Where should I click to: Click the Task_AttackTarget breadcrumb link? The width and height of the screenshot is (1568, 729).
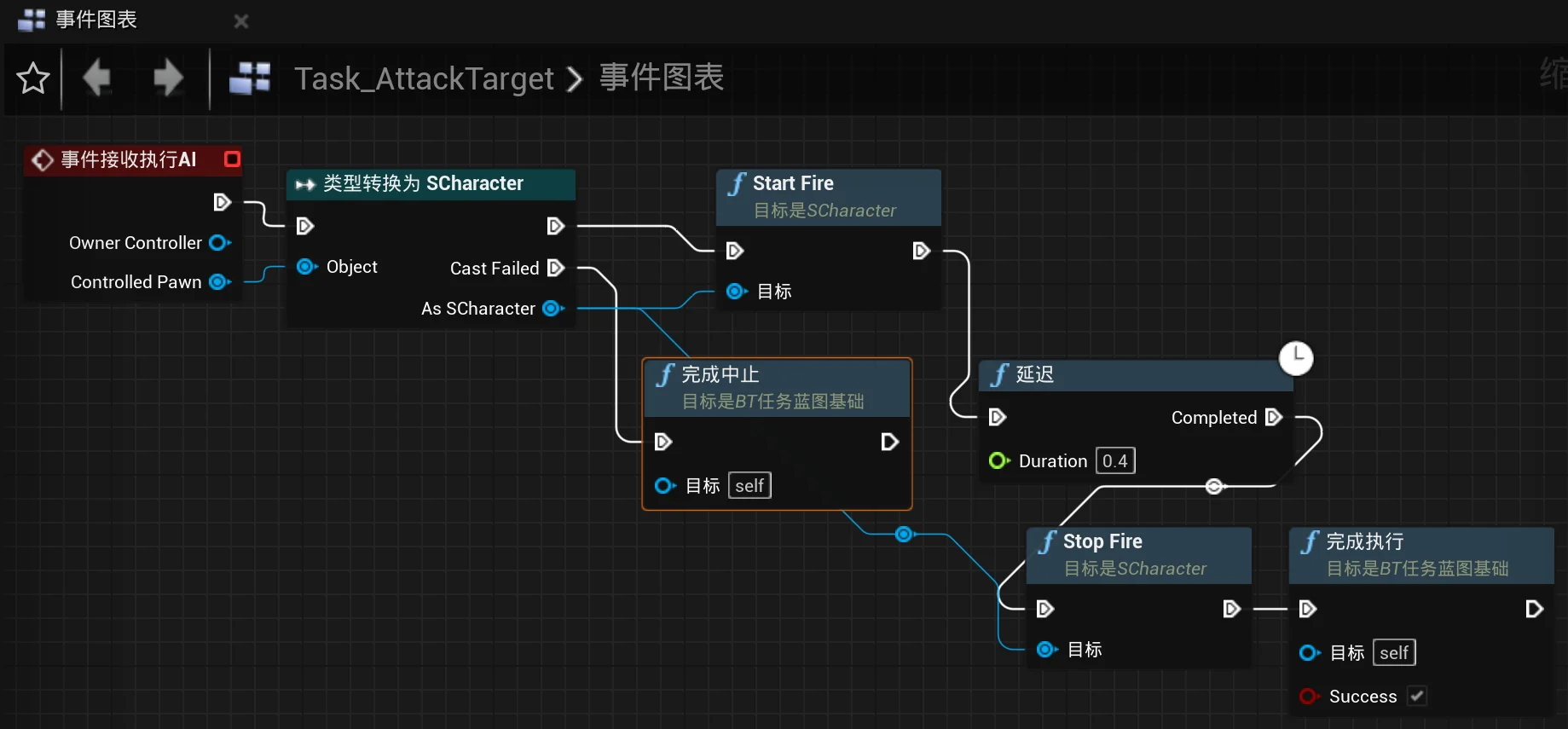point(424,78)
